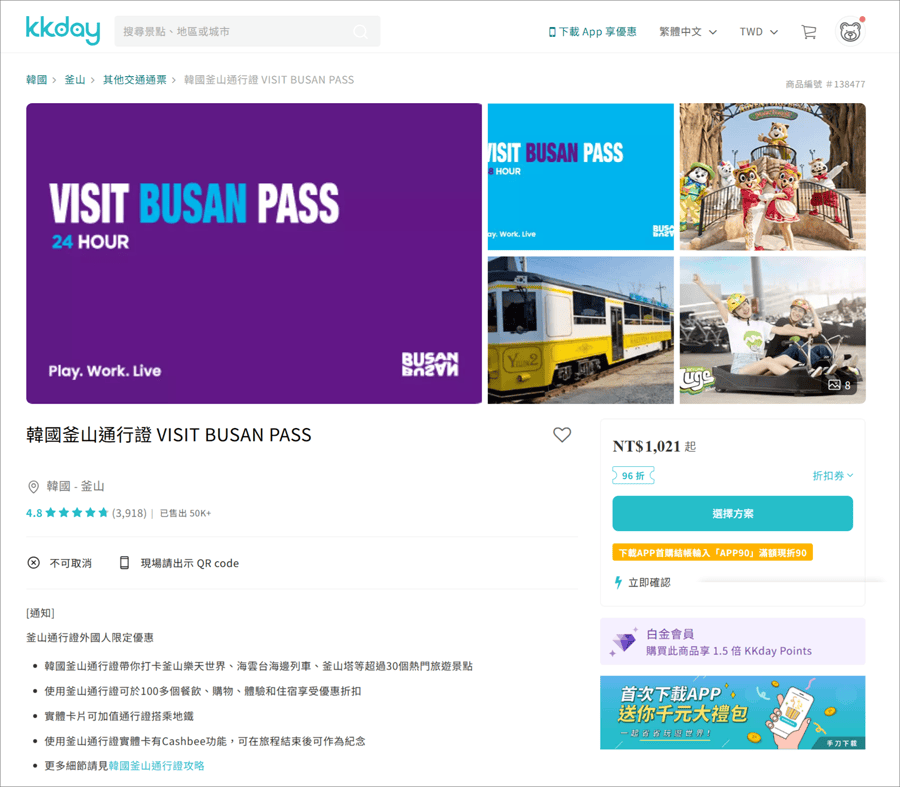Viewport: 900px width, 787px height.
Task: Click the 首次下載APP 送你千元大禮包 banner
Action: coord(732,712)
